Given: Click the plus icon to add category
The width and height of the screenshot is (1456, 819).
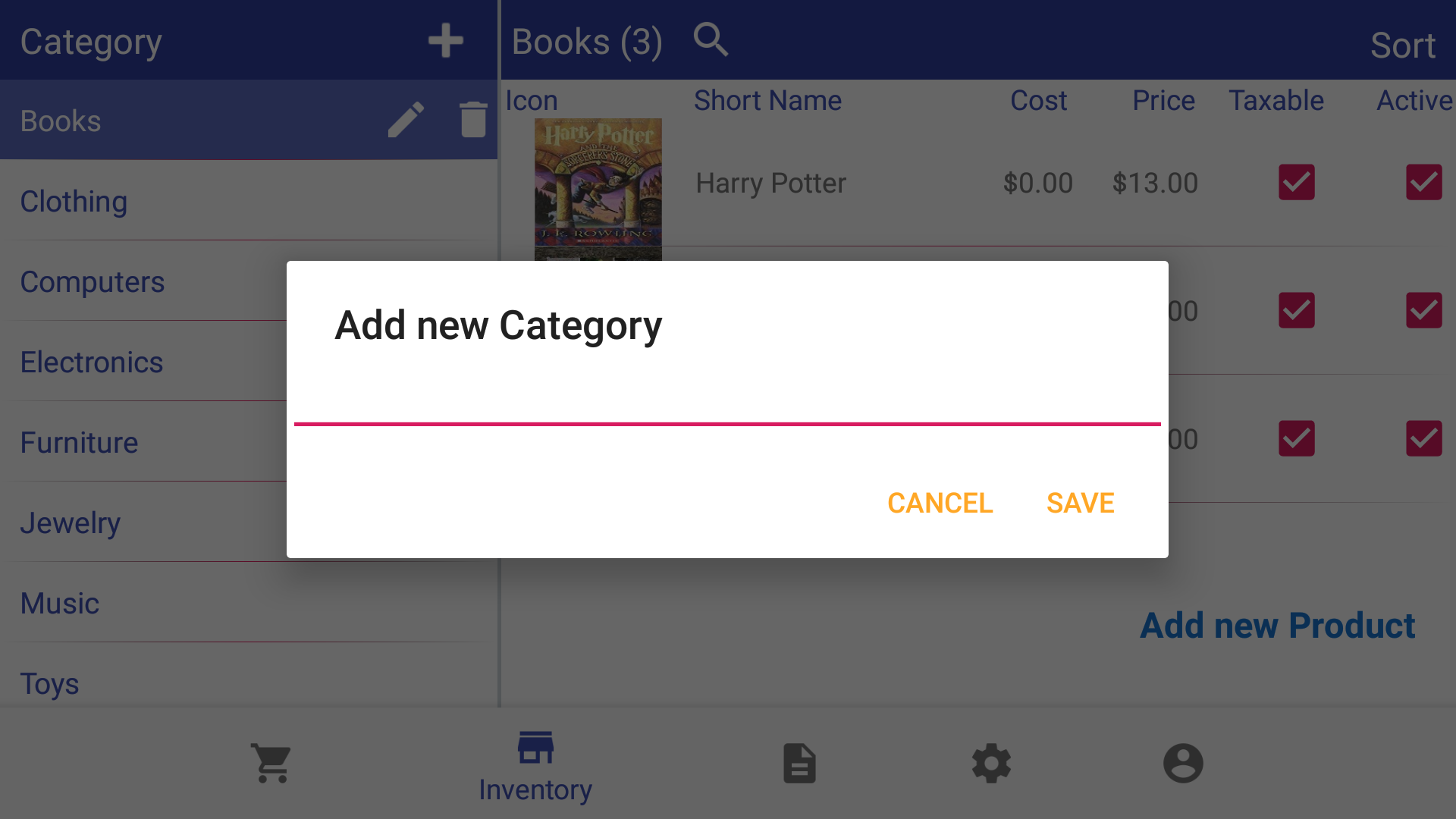Looking at the screenshot, I should (x=445, y=41).
